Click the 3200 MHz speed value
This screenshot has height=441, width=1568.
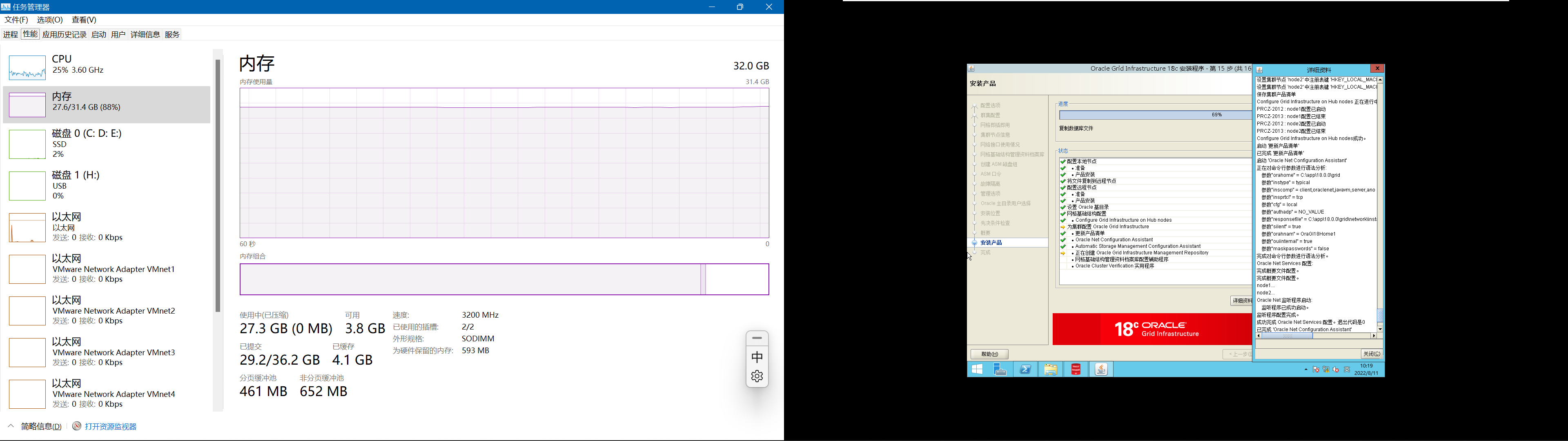pos(480,315)
